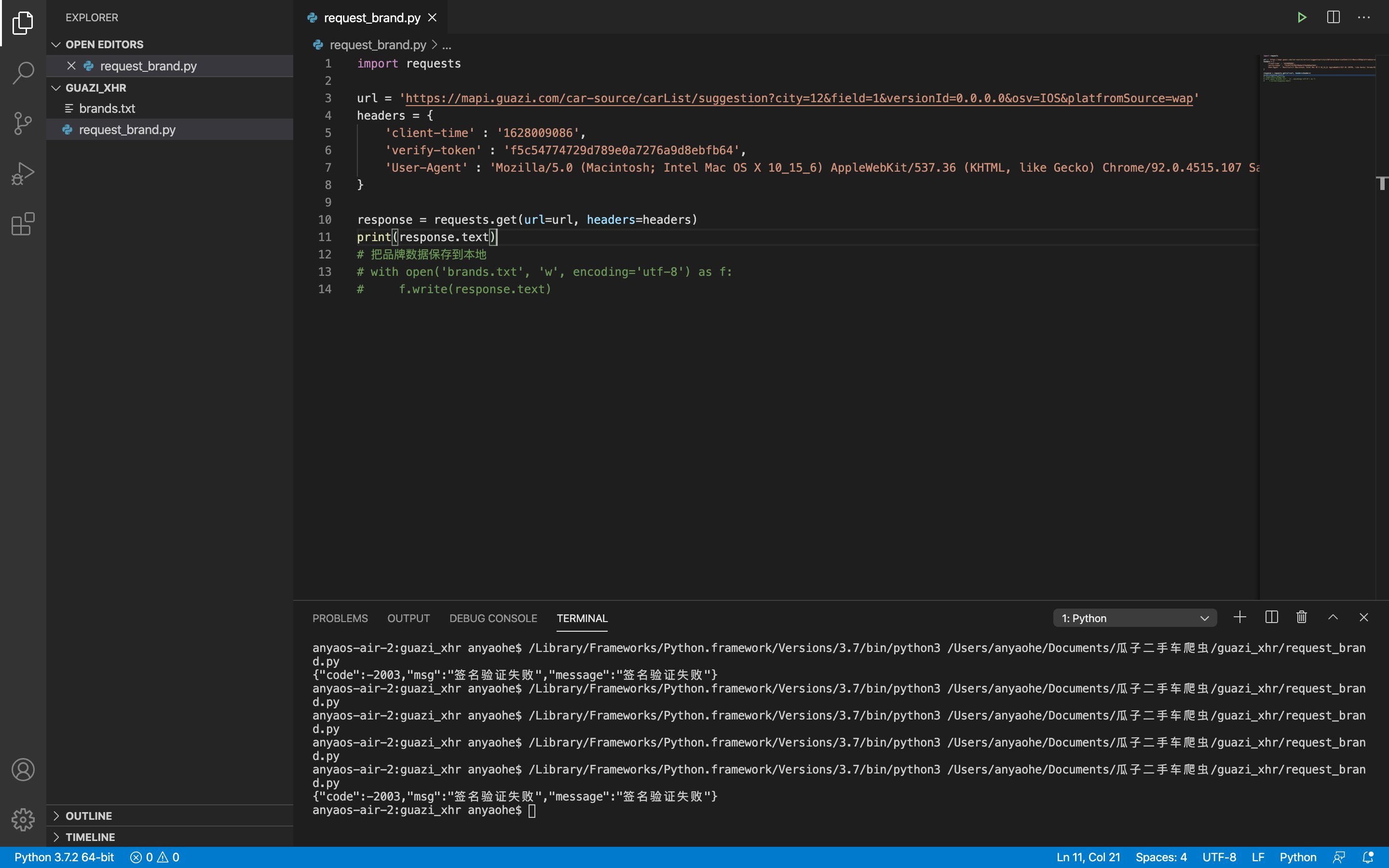The image size is (1389, 868).
Task: Click the errors and warnings status indicator
Action: point(155,857)
